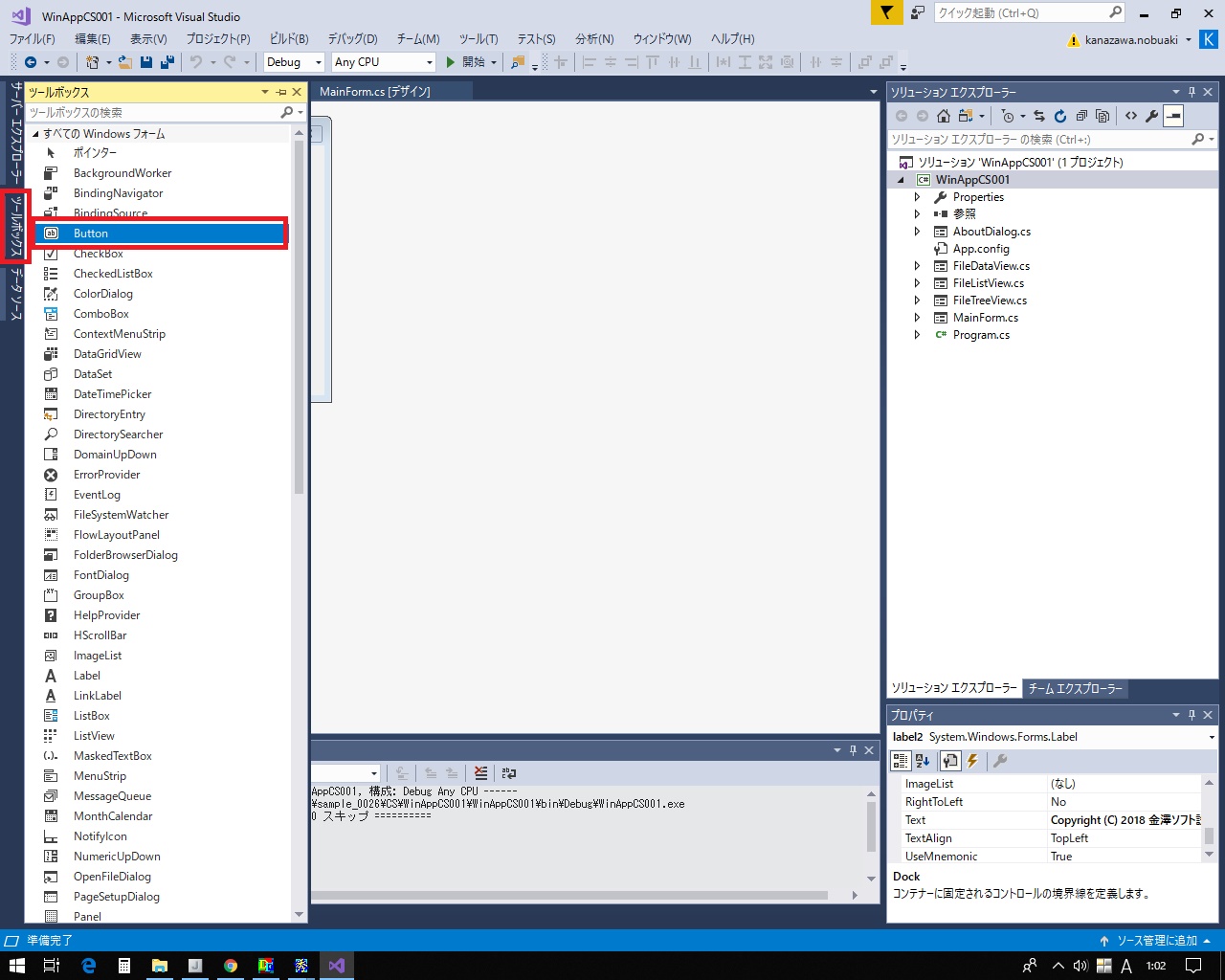
Task: Click Pending Changes Filter clock icon
Action: [1008, 116]
